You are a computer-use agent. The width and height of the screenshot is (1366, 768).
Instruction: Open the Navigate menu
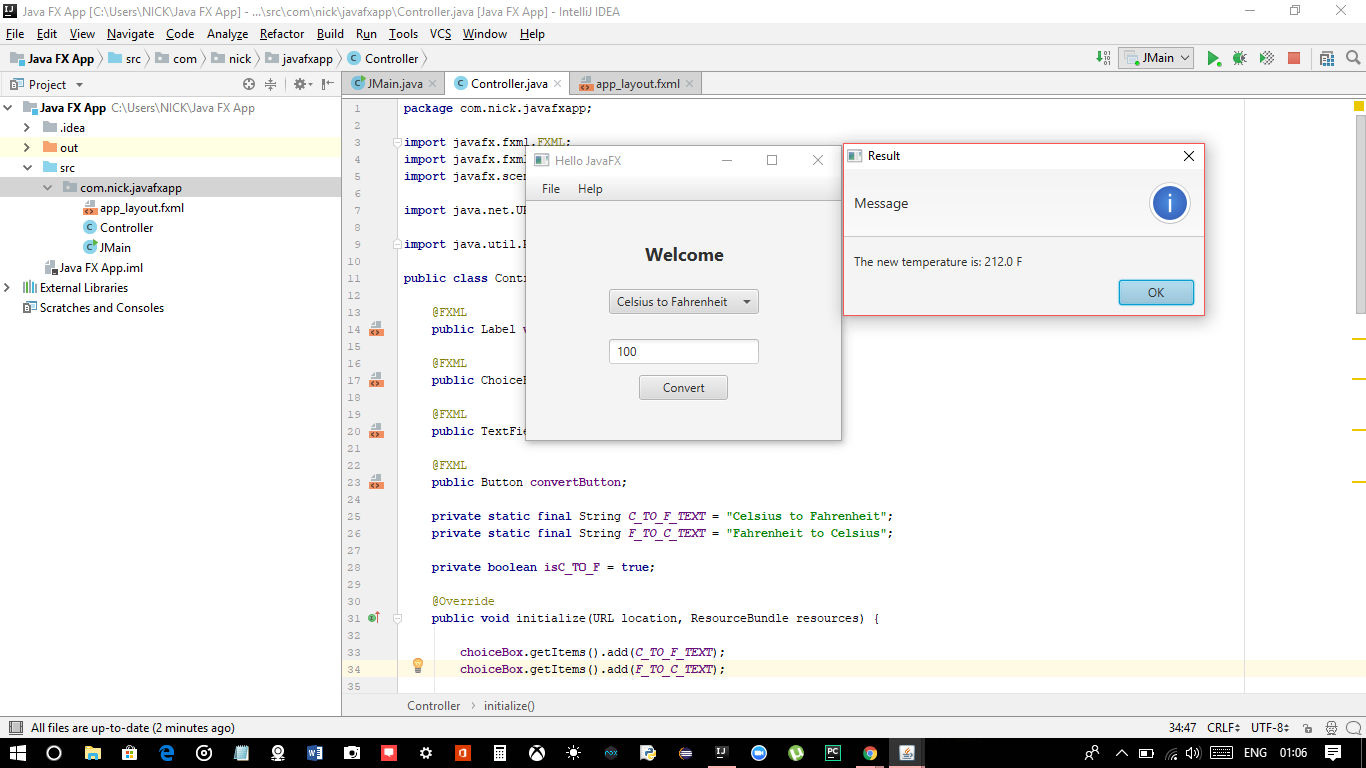pos(130,34)
